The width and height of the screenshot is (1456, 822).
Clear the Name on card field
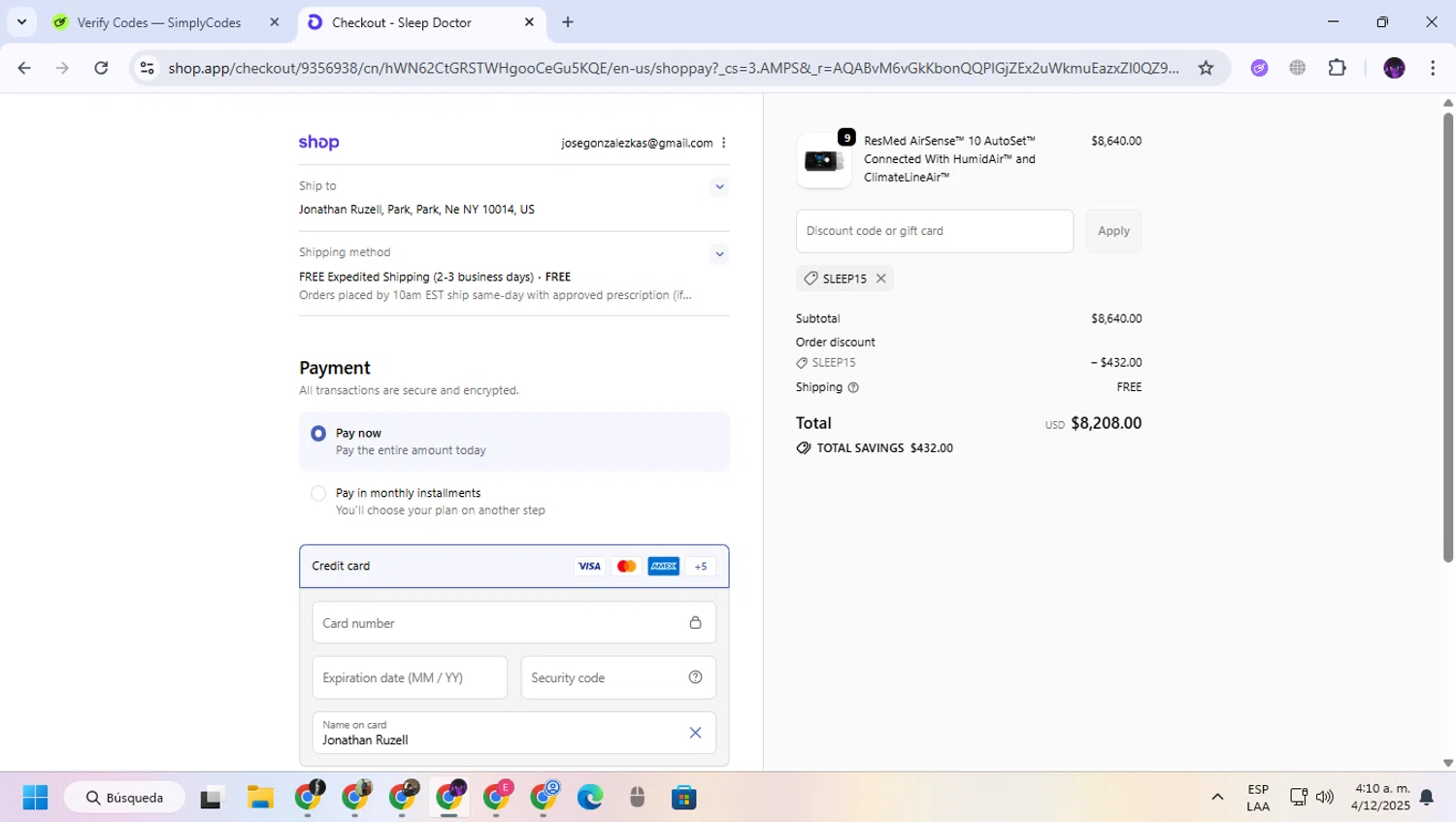click(695, 733)
